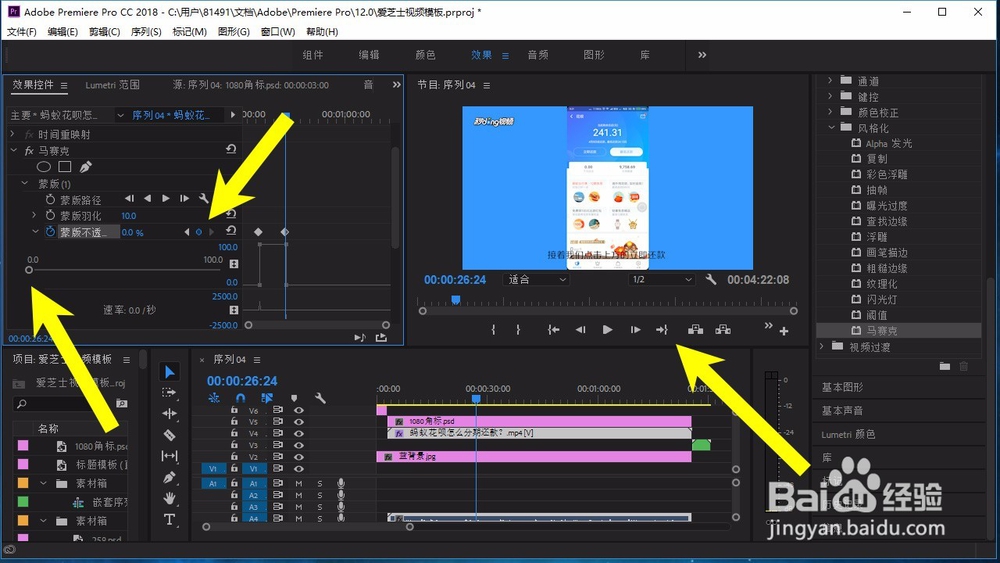The image size is (1000, 563).
Task: Open the 文件(F) menu
Action: 21,31
